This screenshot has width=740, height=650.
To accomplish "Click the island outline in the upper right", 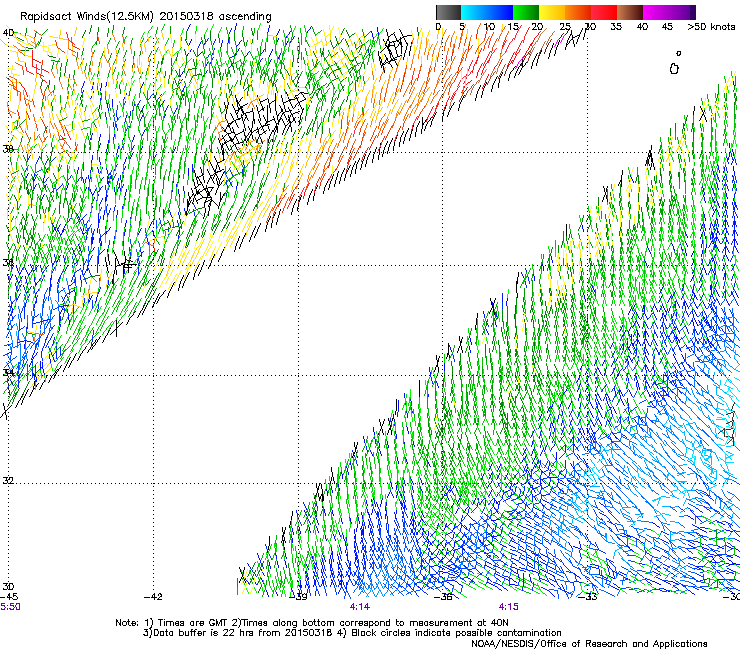I will tap(674, 69).
